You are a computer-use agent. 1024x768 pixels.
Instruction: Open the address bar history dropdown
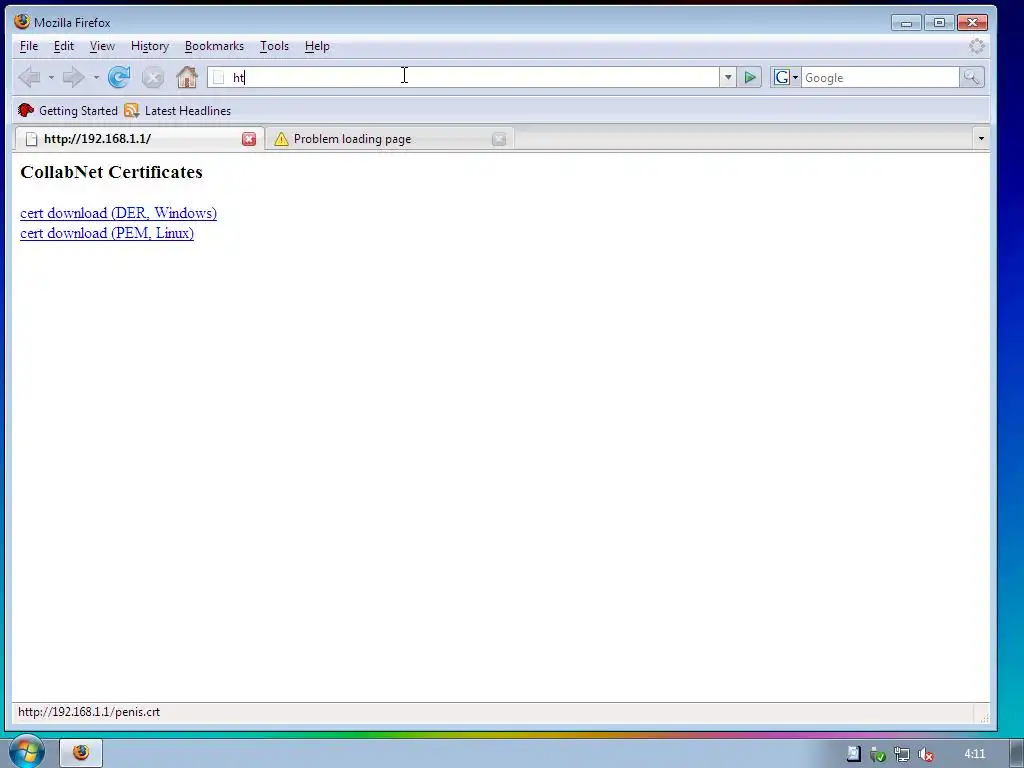728,78
